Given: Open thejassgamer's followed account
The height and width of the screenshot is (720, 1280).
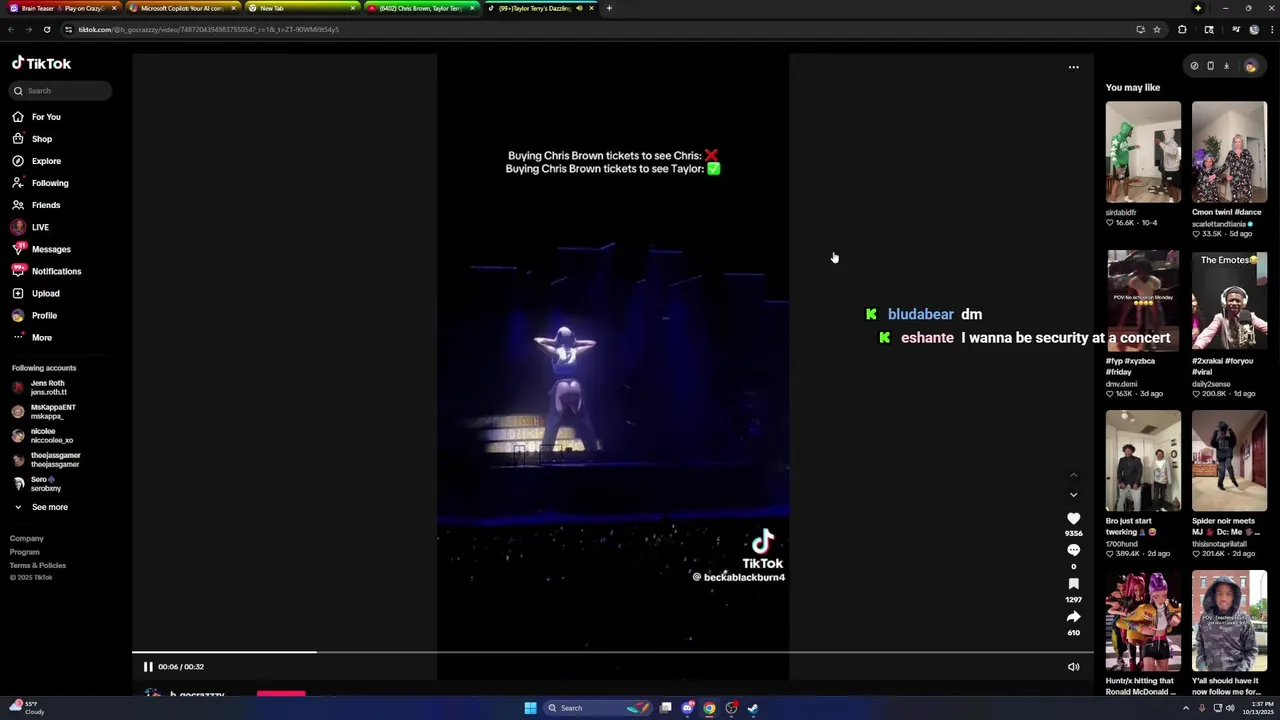Looking at the screenshot, I should coord(47,460).
